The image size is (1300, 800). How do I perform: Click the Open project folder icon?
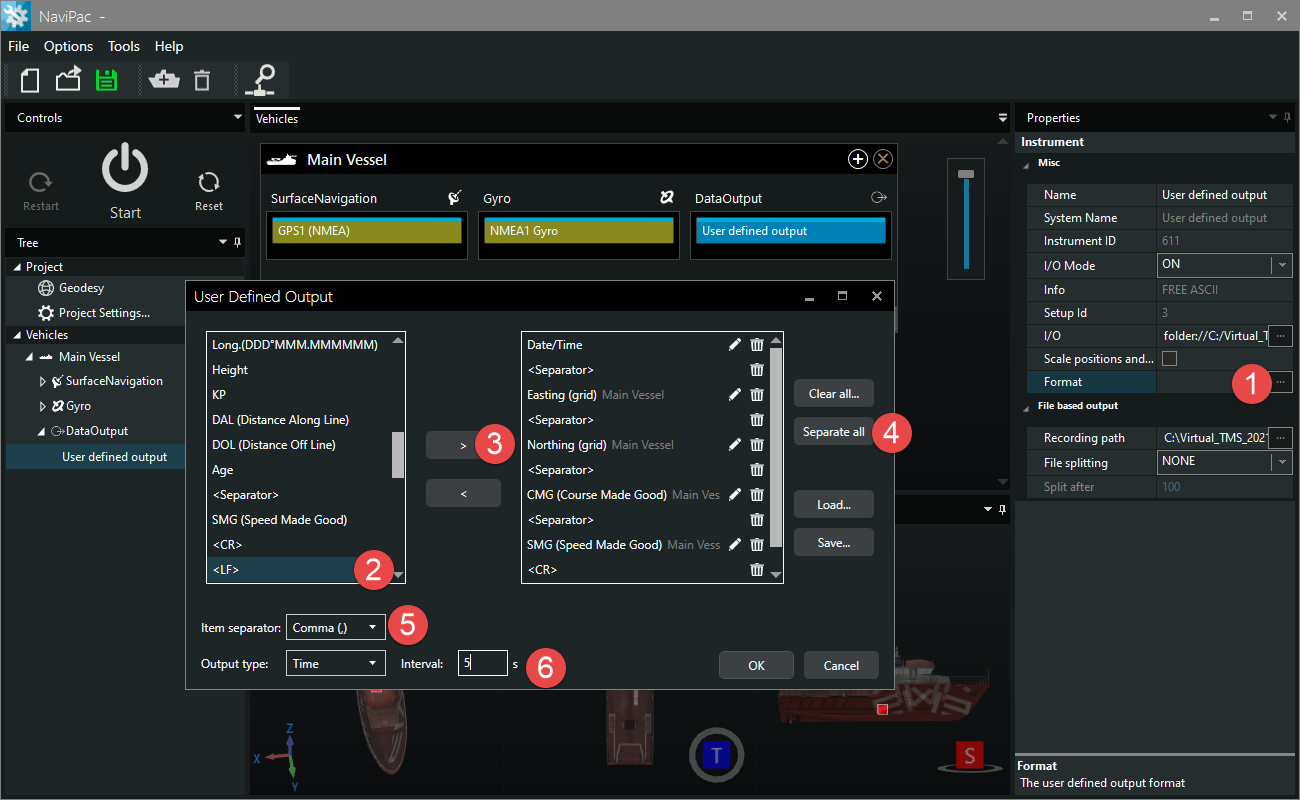coord(68,80)
